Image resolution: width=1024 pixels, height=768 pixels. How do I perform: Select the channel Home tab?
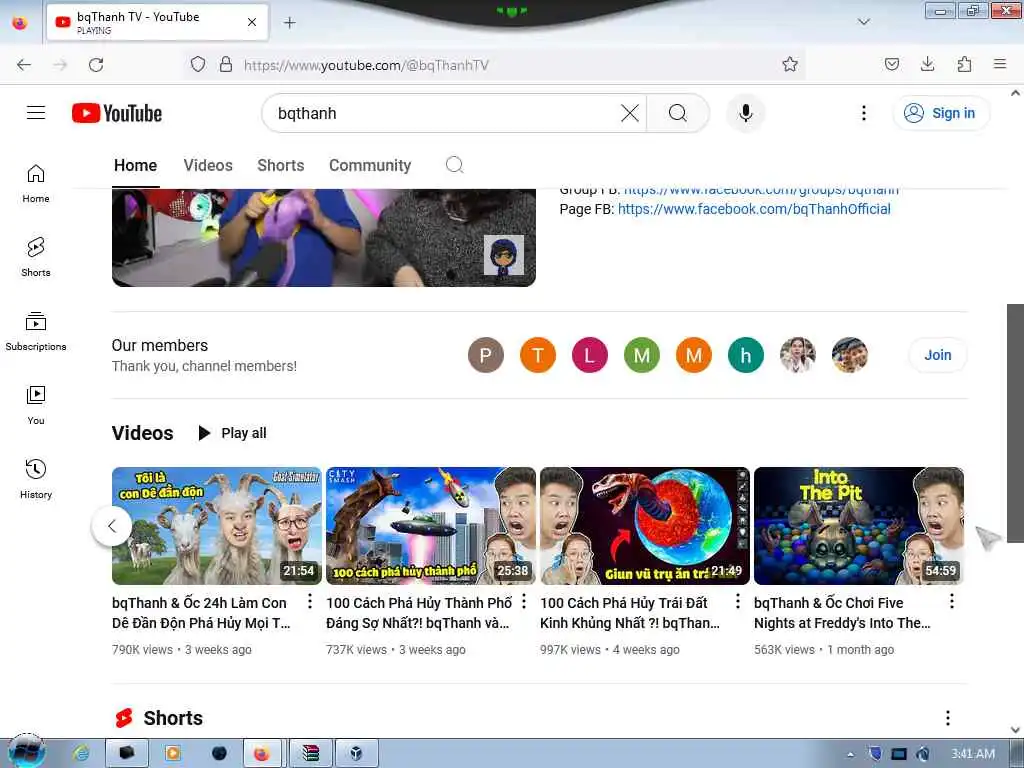tap(135, 165)
